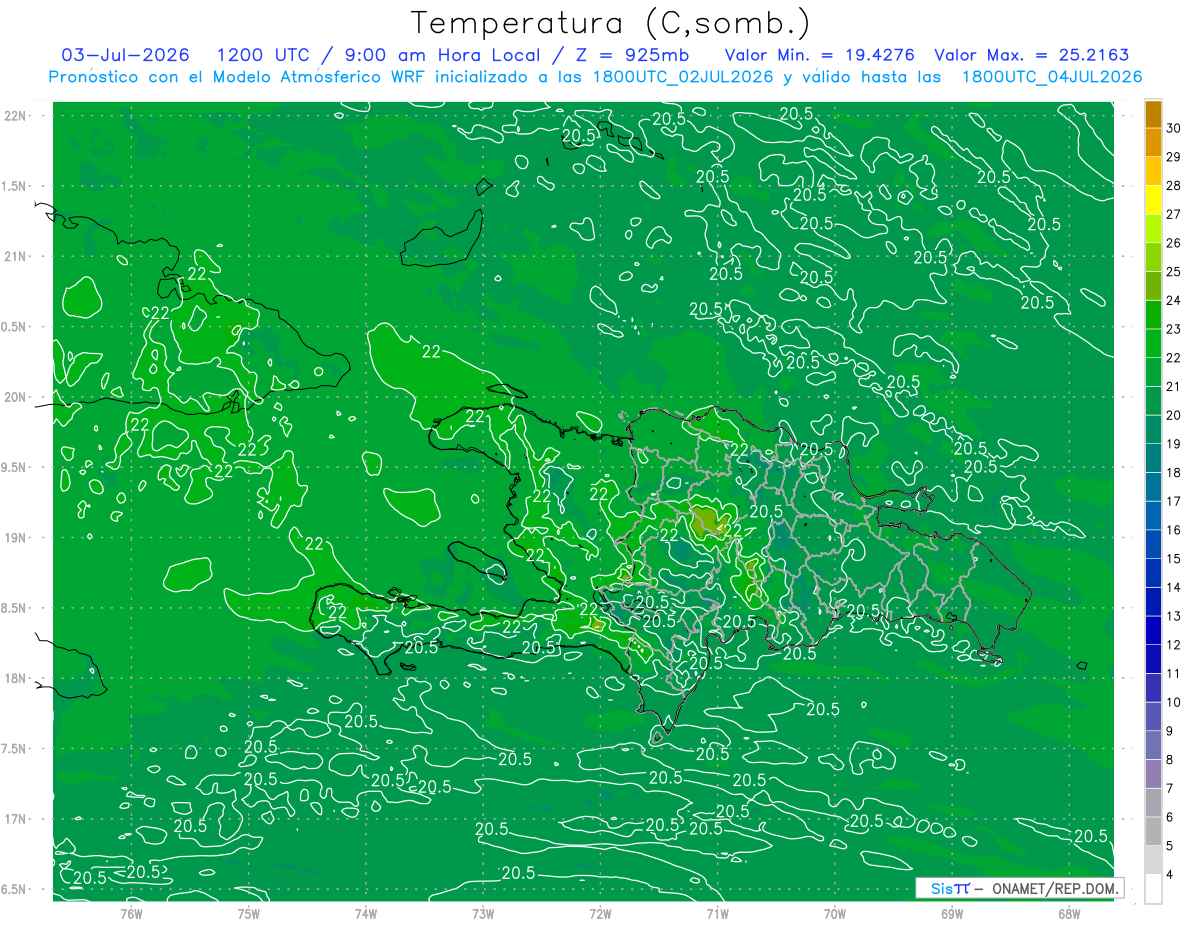
Task: Select the brown swatch above legend value 30
Action: (x=1153, y=114)
